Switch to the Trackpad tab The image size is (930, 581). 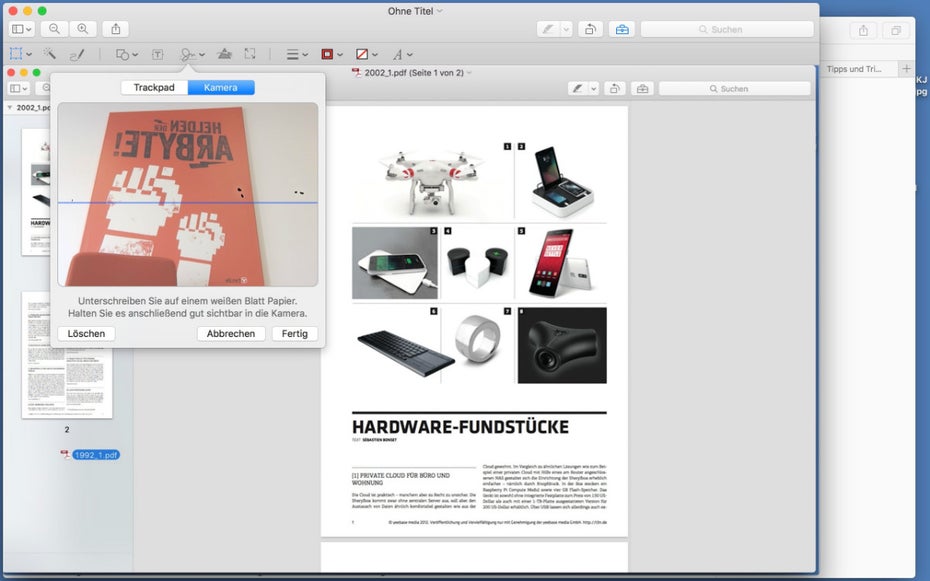pyautogui.click(x=154, y=88)
